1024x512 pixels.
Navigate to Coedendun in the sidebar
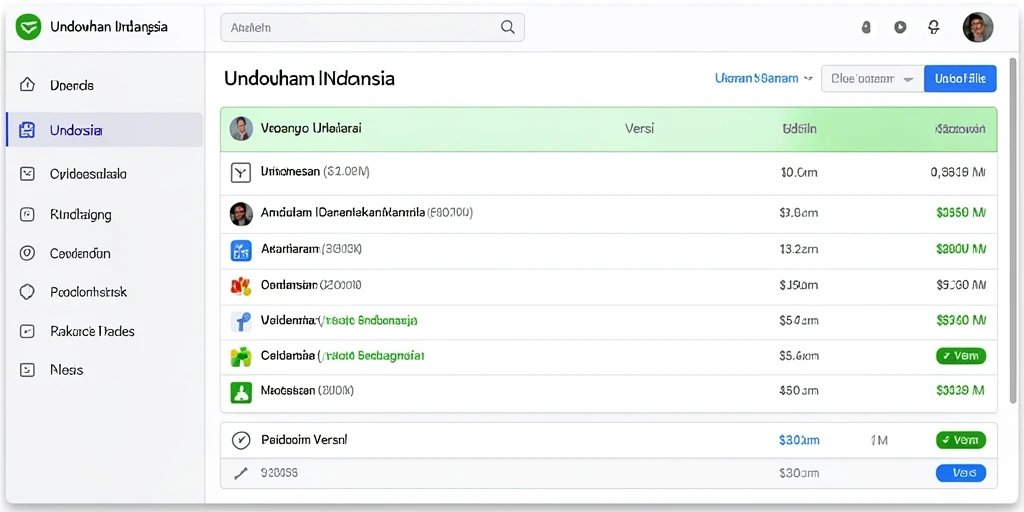point(104,253)
